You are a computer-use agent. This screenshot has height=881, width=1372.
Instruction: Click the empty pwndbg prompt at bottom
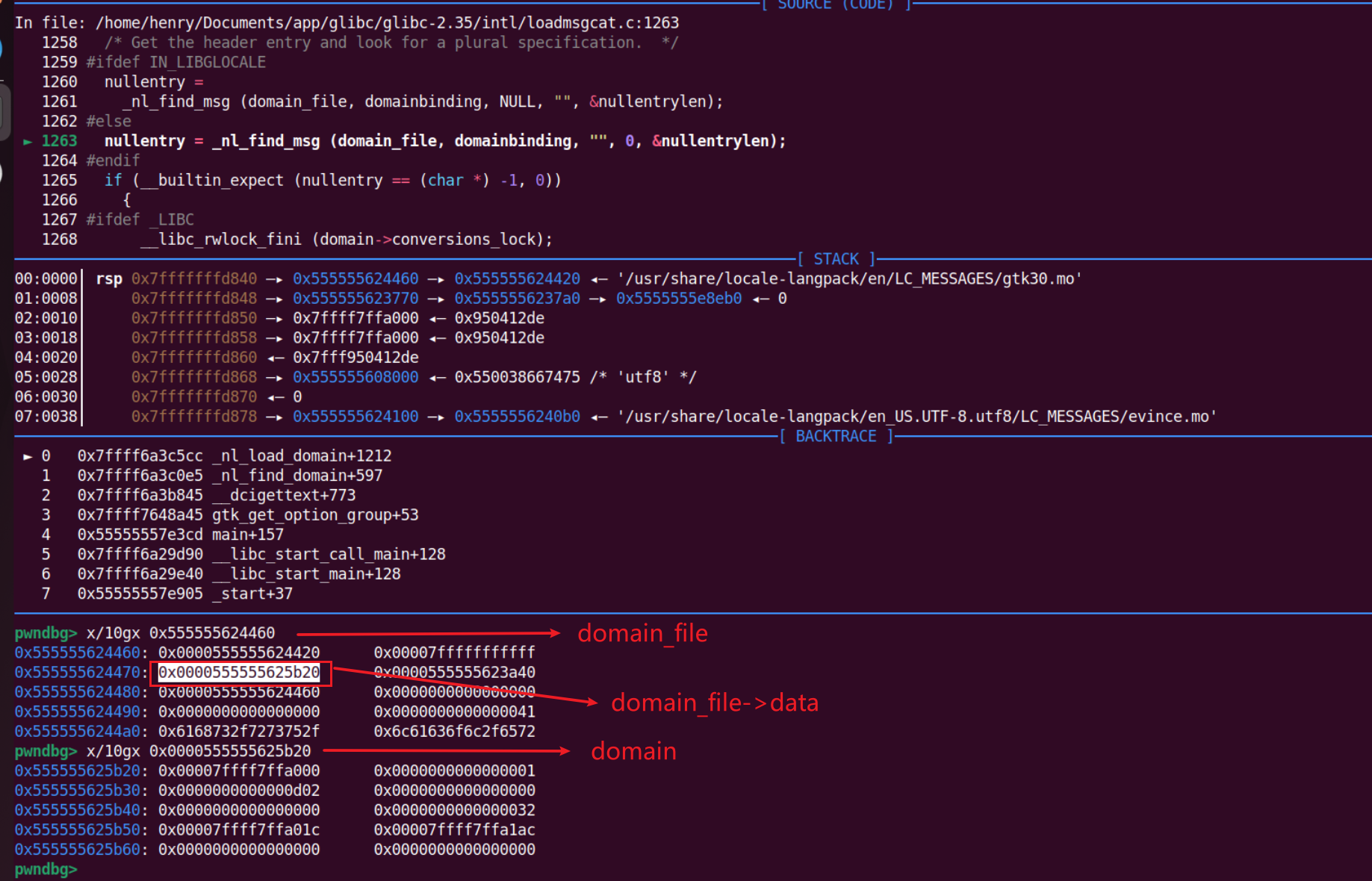(46, 869)
